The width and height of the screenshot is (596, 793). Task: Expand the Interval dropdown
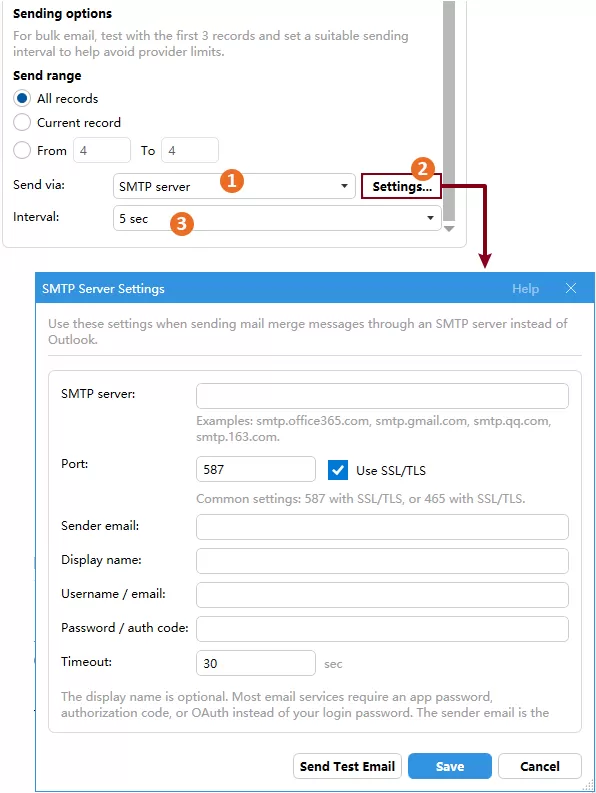click(277, 218)
